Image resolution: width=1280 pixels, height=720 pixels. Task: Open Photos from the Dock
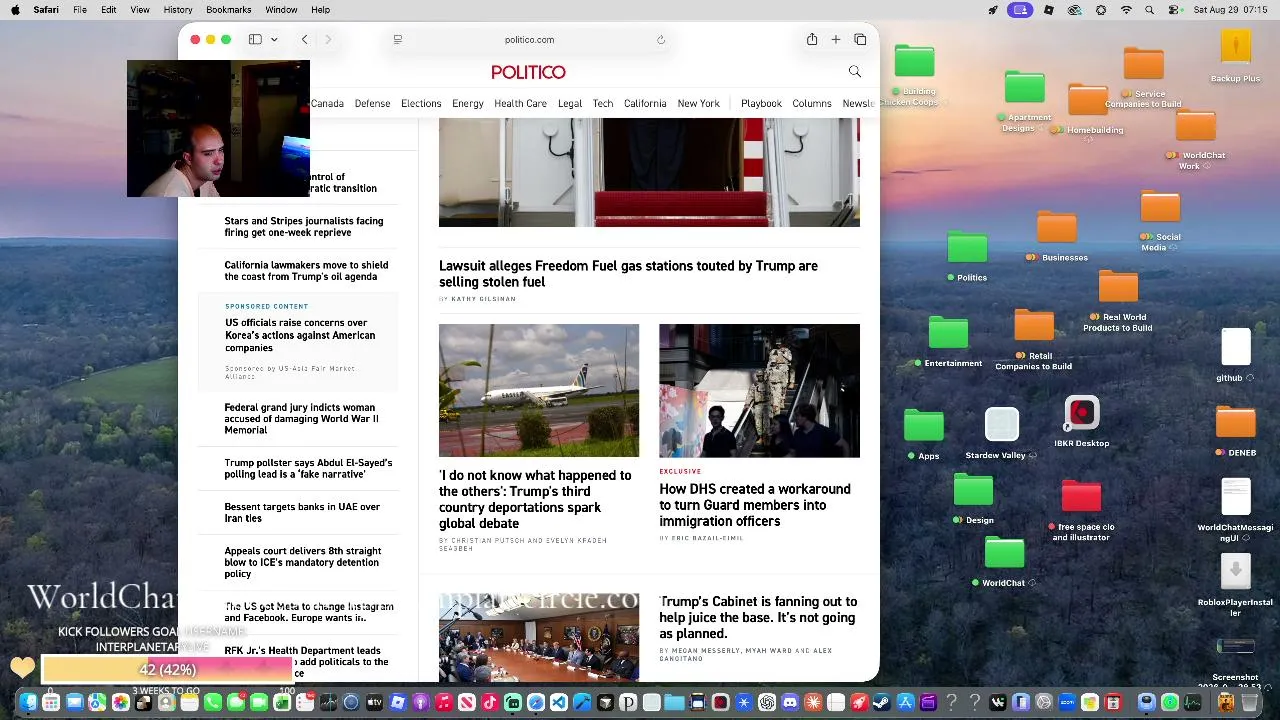click(120, 703)
